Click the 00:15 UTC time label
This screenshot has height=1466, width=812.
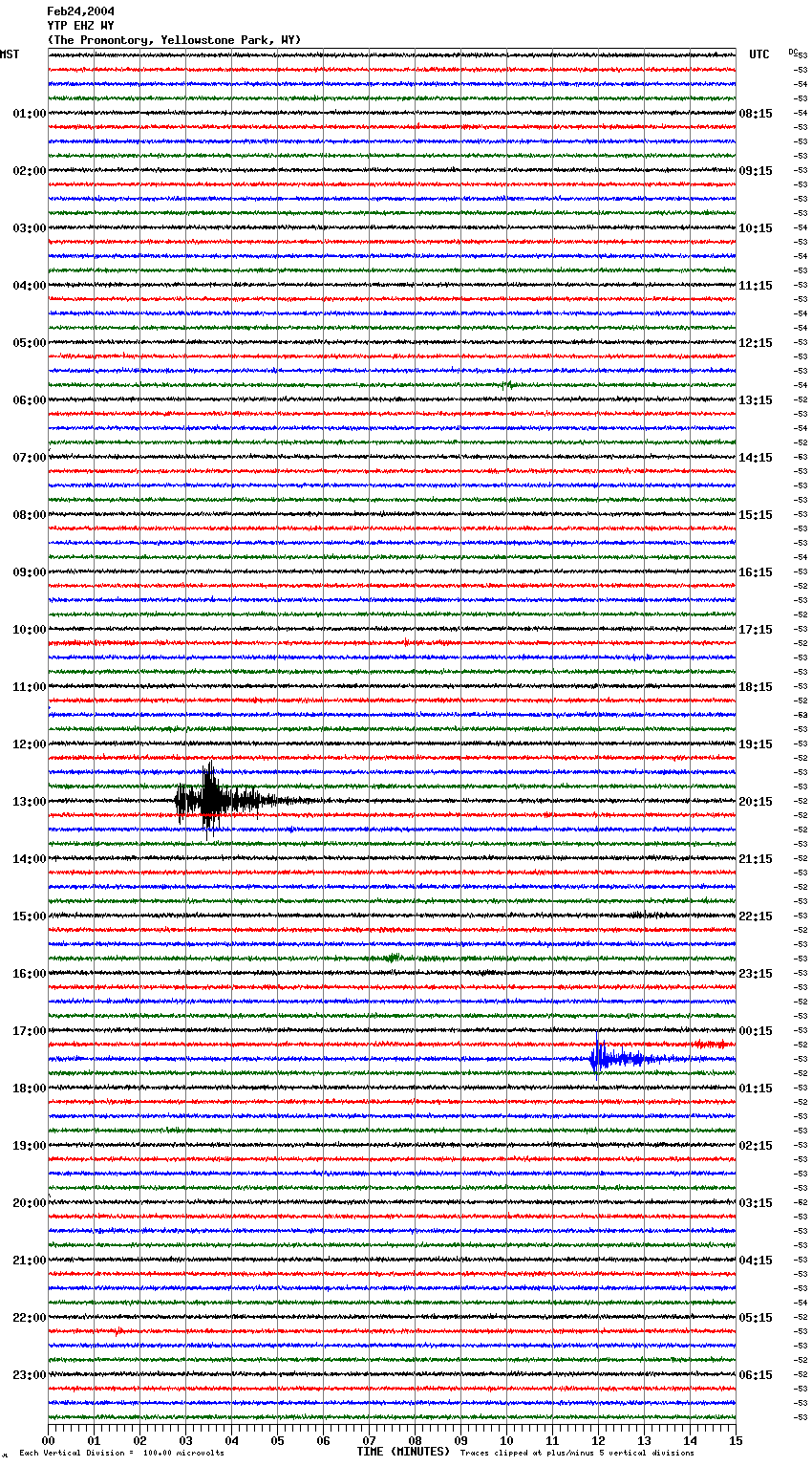pos(756,1031)
